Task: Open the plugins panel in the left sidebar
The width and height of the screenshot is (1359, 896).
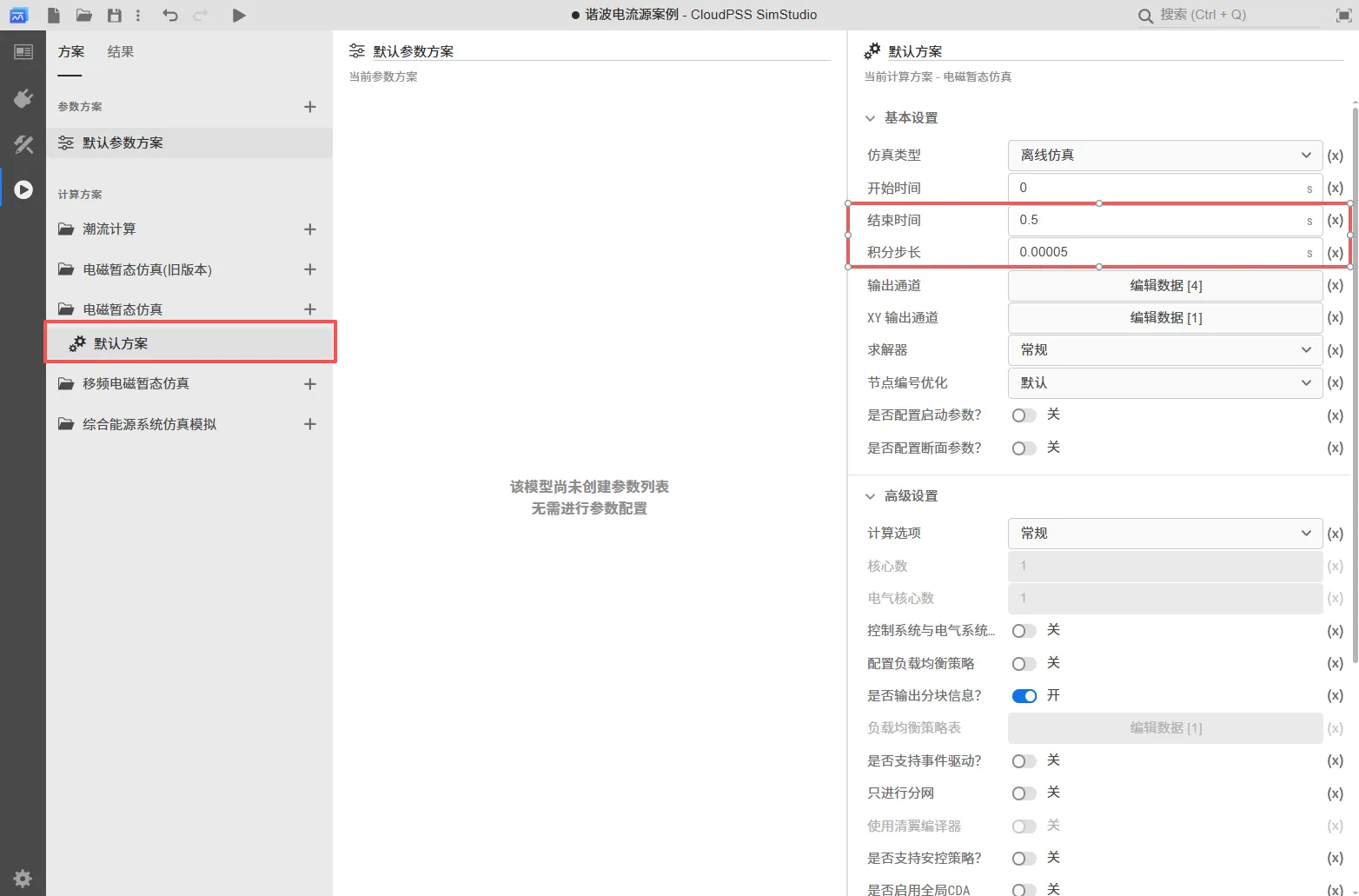Action: [23, 98]
